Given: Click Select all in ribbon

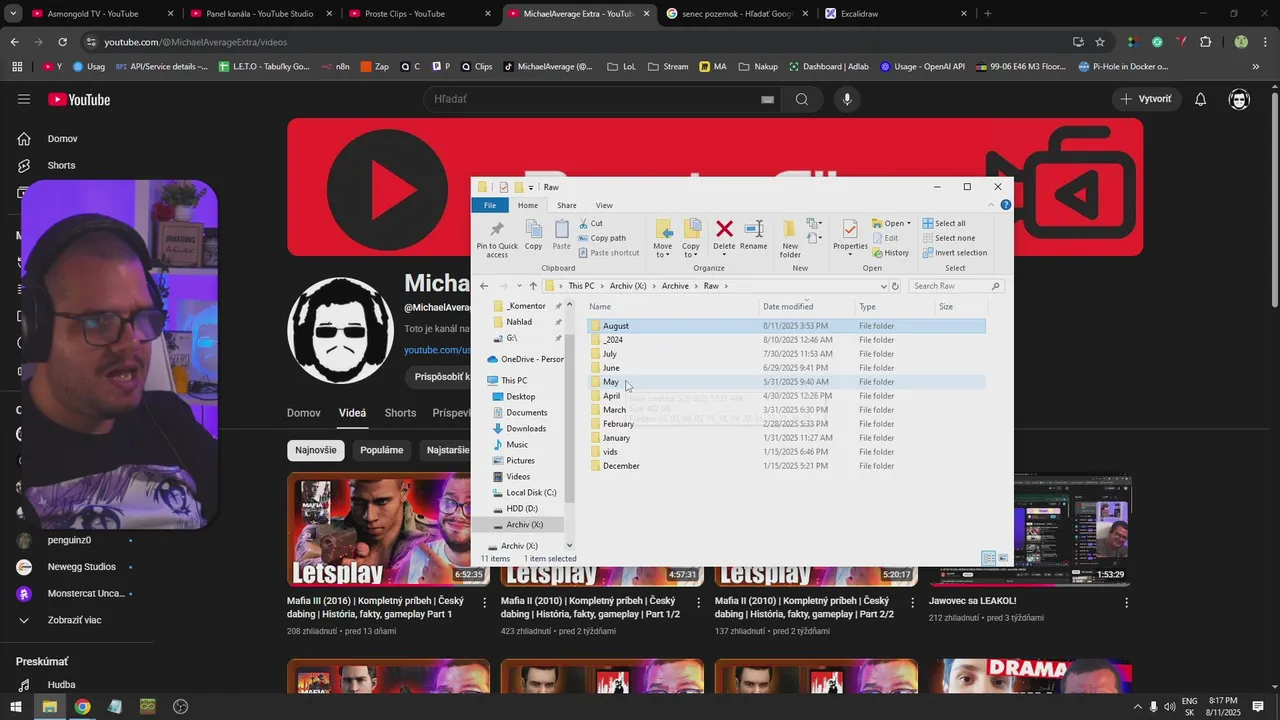Looking at the screenshot, I should point(943,223).
